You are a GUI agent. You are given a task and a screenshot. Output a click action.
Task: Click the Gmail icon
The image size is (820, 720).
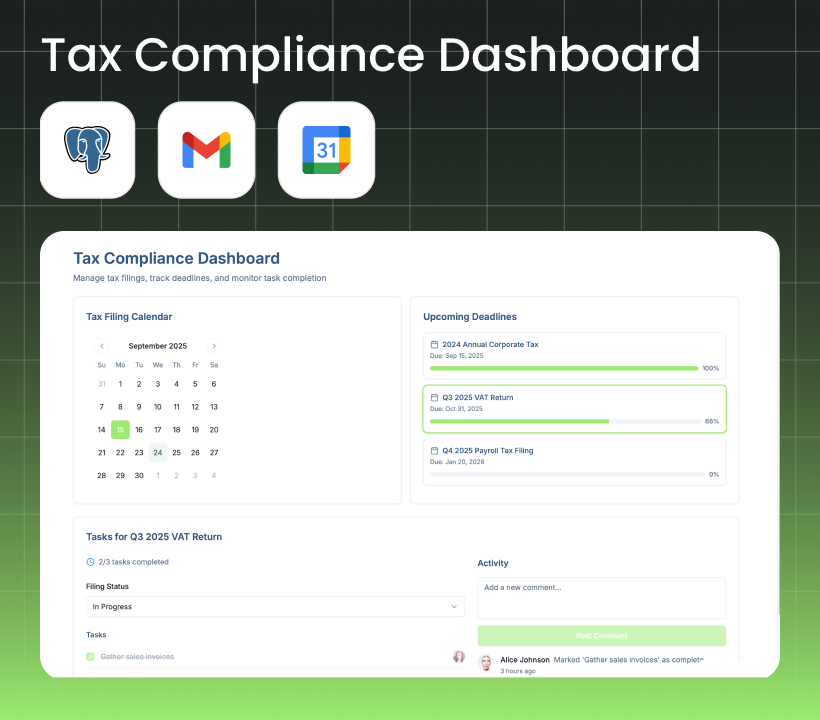pos(207,150)
